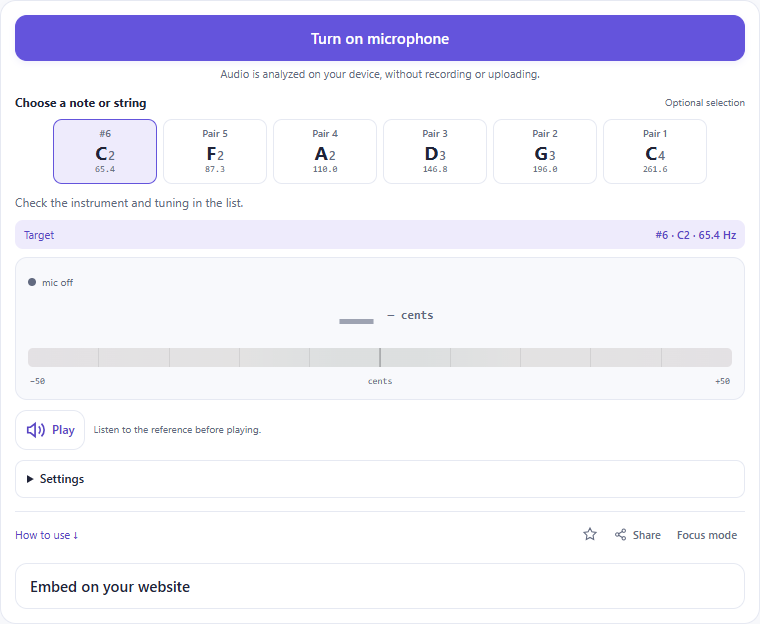Click the +50 cents scale label

point(722,381)
